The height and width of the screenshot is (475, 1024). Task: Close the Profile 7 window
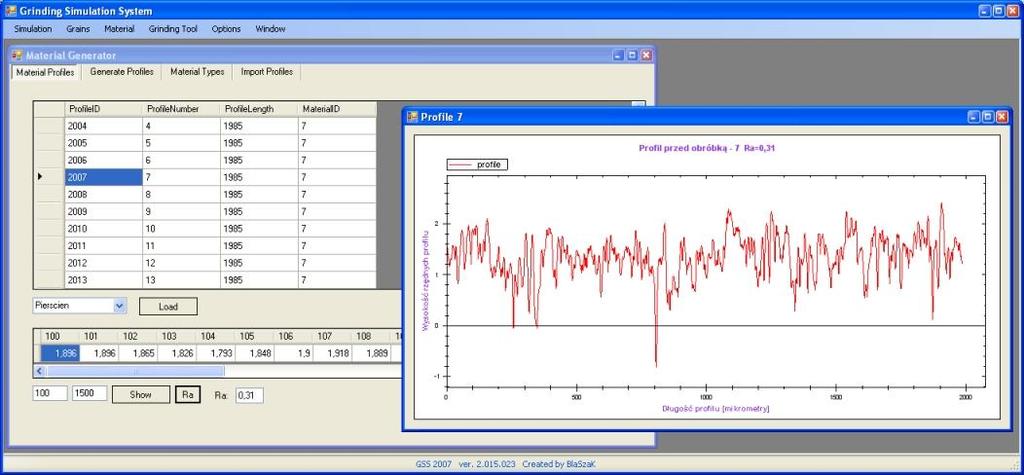click(x=1002, y=117)
